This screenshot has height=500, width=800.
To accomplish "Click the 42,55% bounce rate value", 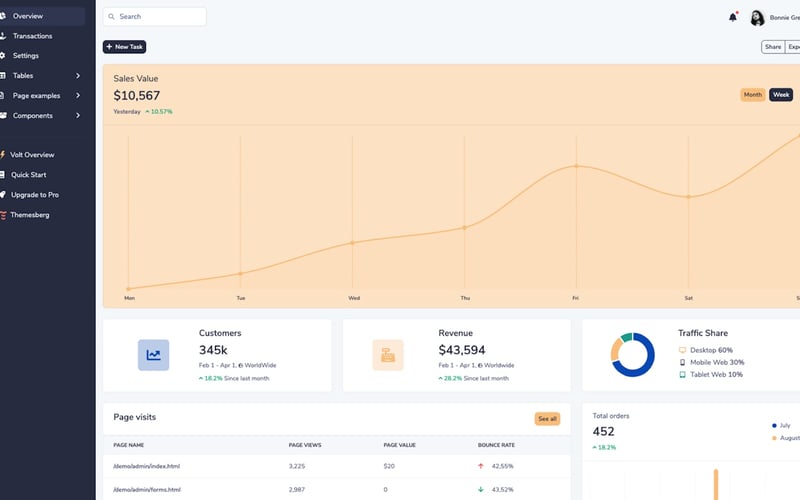I will [503, 466].
